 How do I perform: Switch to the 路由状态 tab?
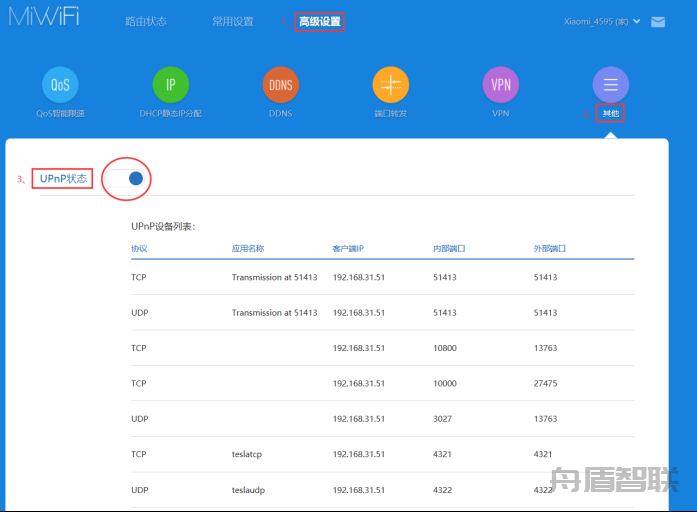tap(146, 21)
